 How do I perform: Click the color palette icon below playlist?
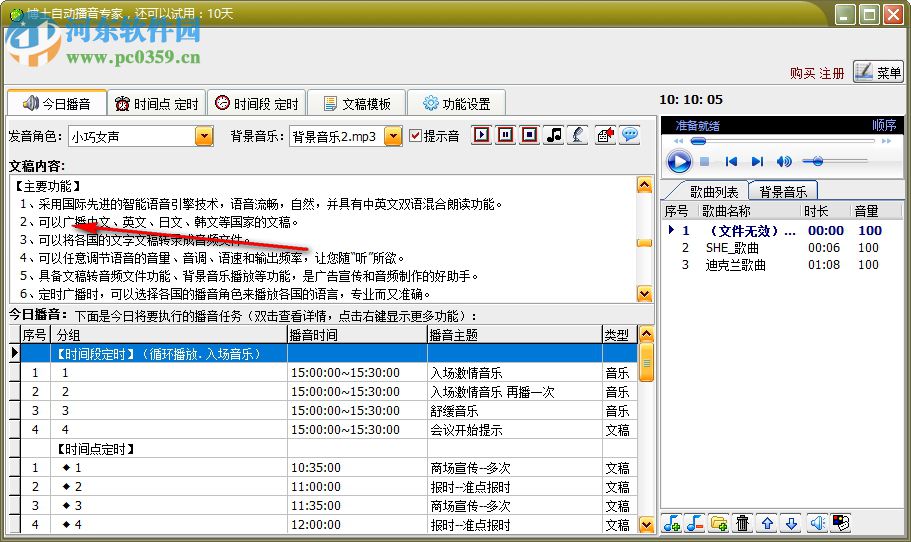tap(841, 523)
